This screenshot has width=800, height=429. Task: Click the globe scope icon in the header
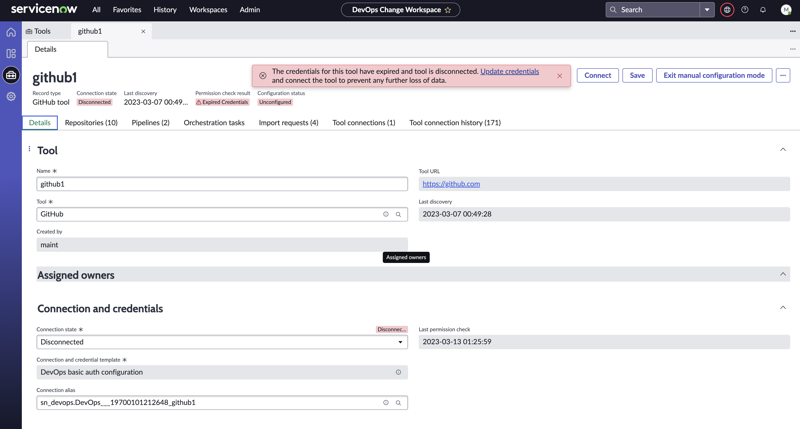[727, 10]
